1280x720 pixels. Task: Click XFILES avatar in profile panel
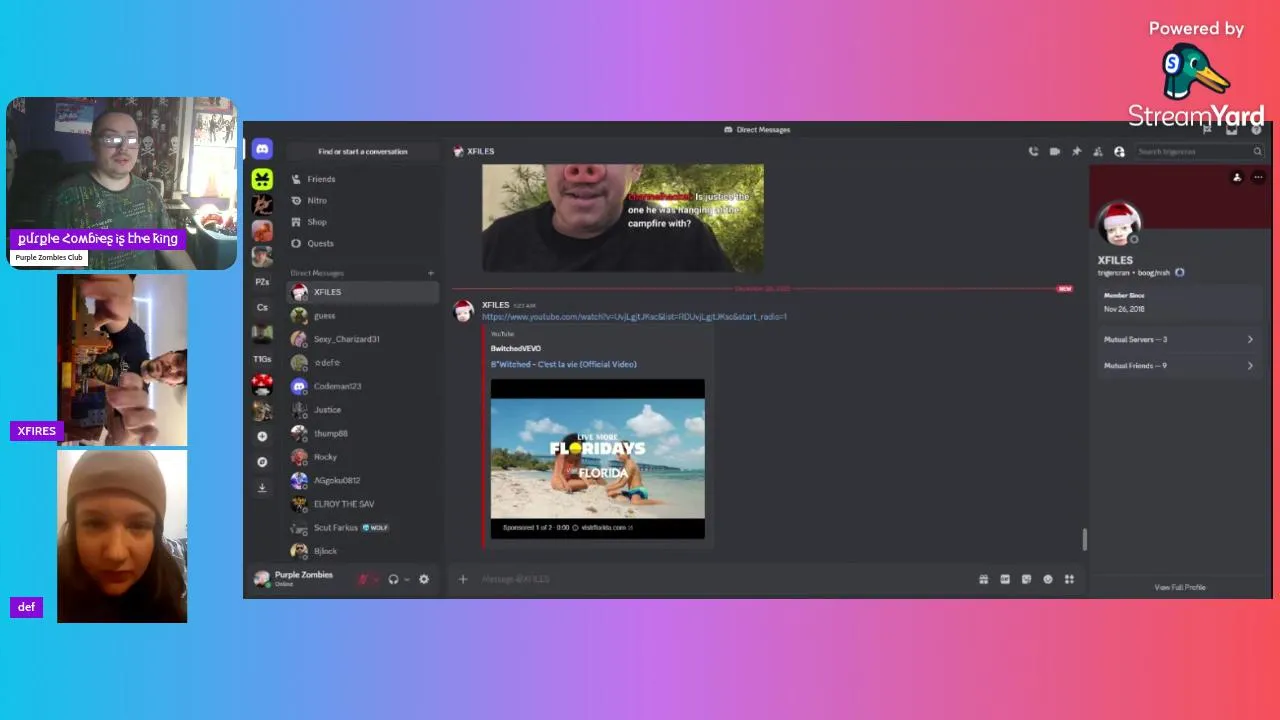pyautogui.click(x=1118, y=225)
